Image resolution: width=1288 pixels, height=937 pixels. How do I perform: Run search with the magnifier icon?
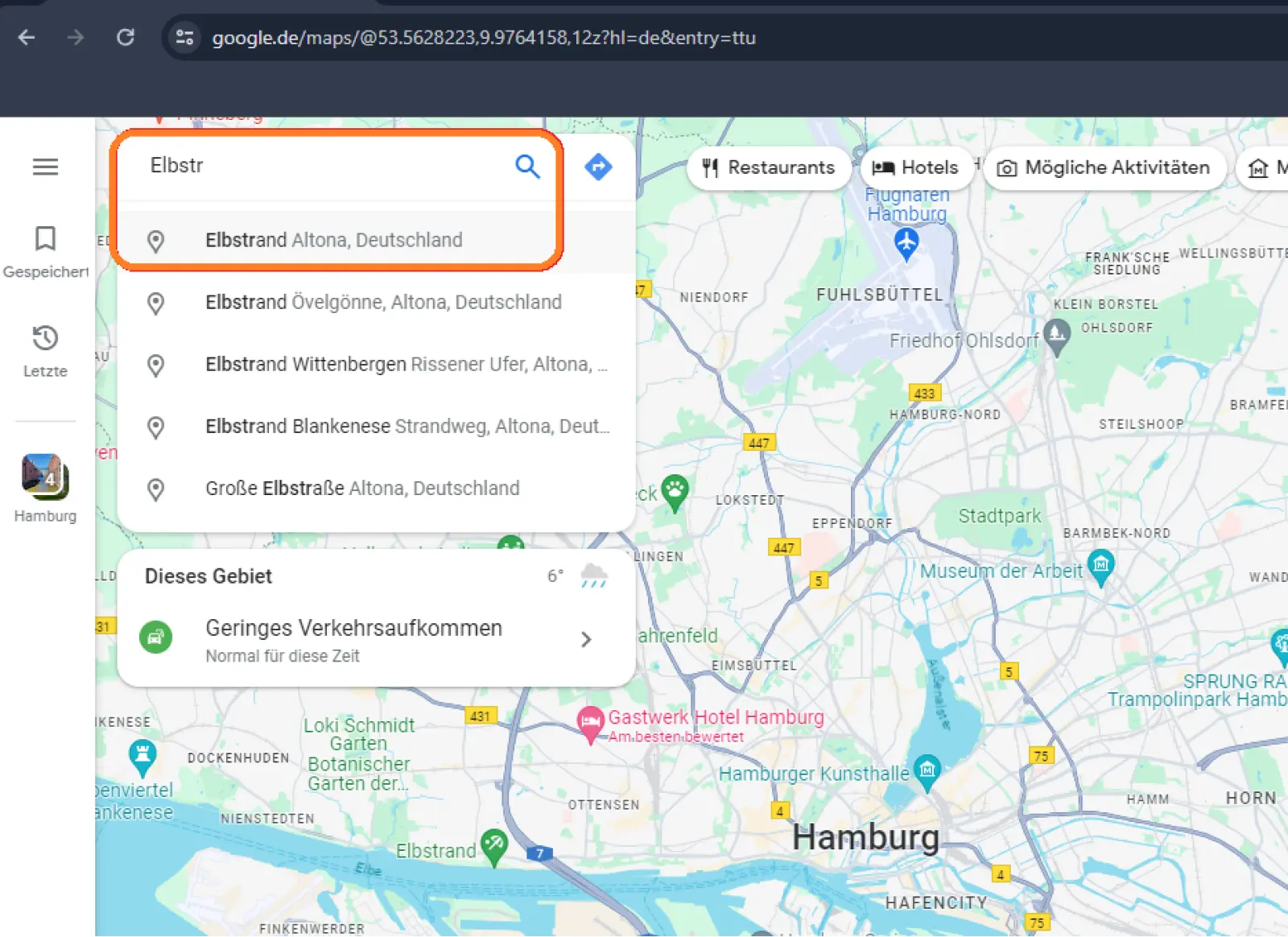tap(527, 167)
